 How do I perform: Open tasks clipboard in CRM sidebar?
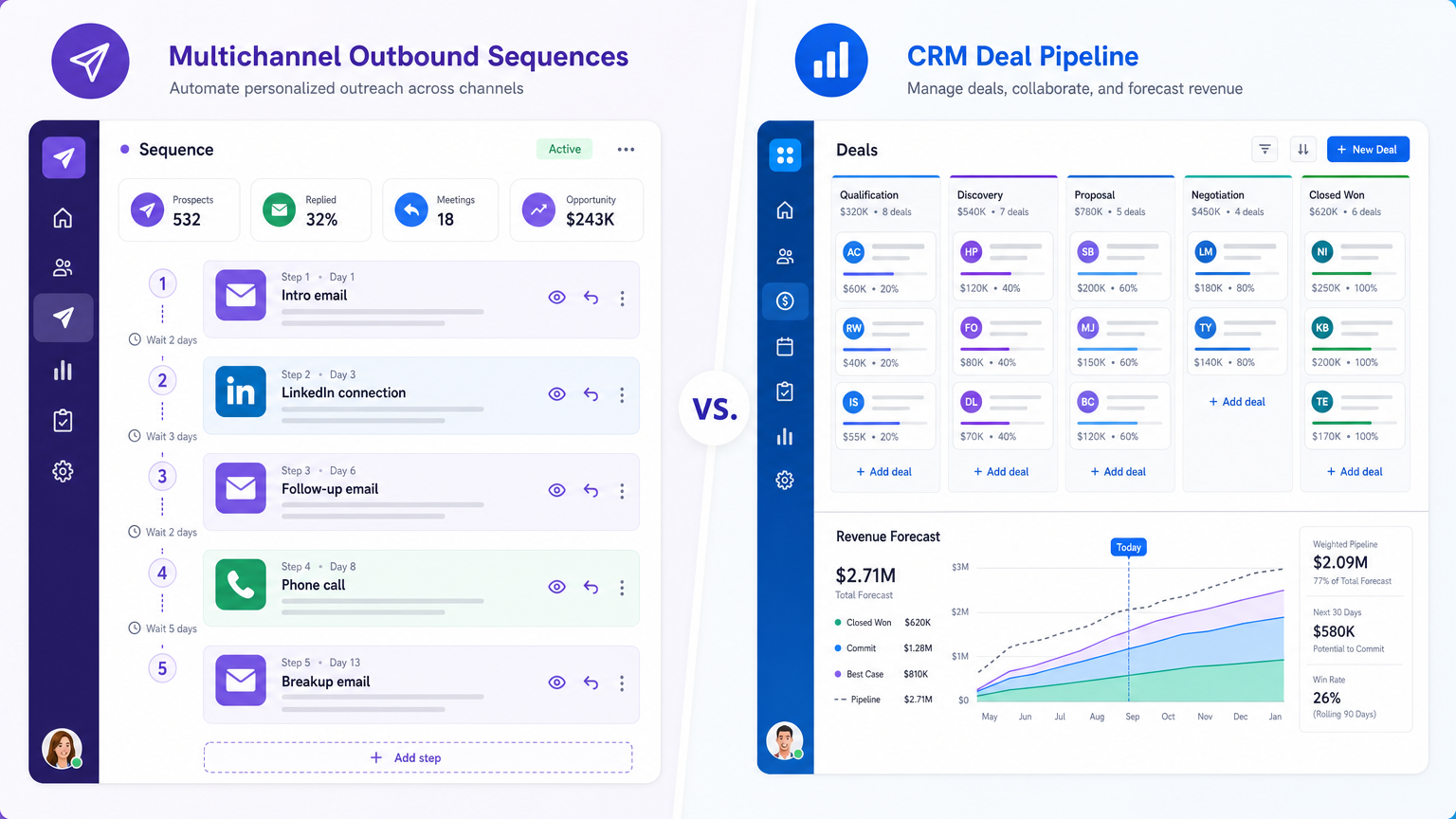coord(785,391)
